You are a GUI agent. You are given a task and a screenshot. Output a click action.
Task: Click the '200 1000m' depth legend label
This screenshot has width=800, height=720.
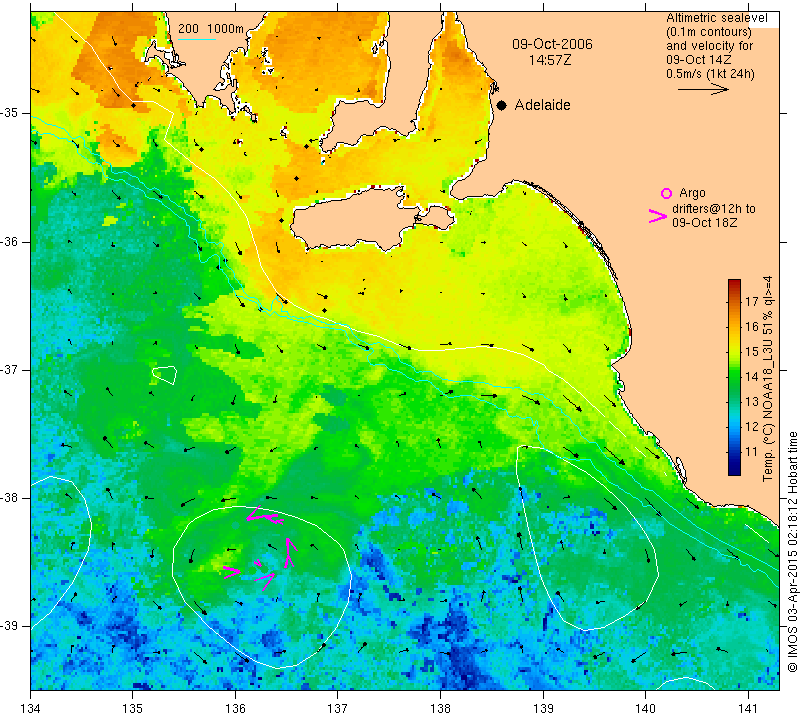point(211,29)
